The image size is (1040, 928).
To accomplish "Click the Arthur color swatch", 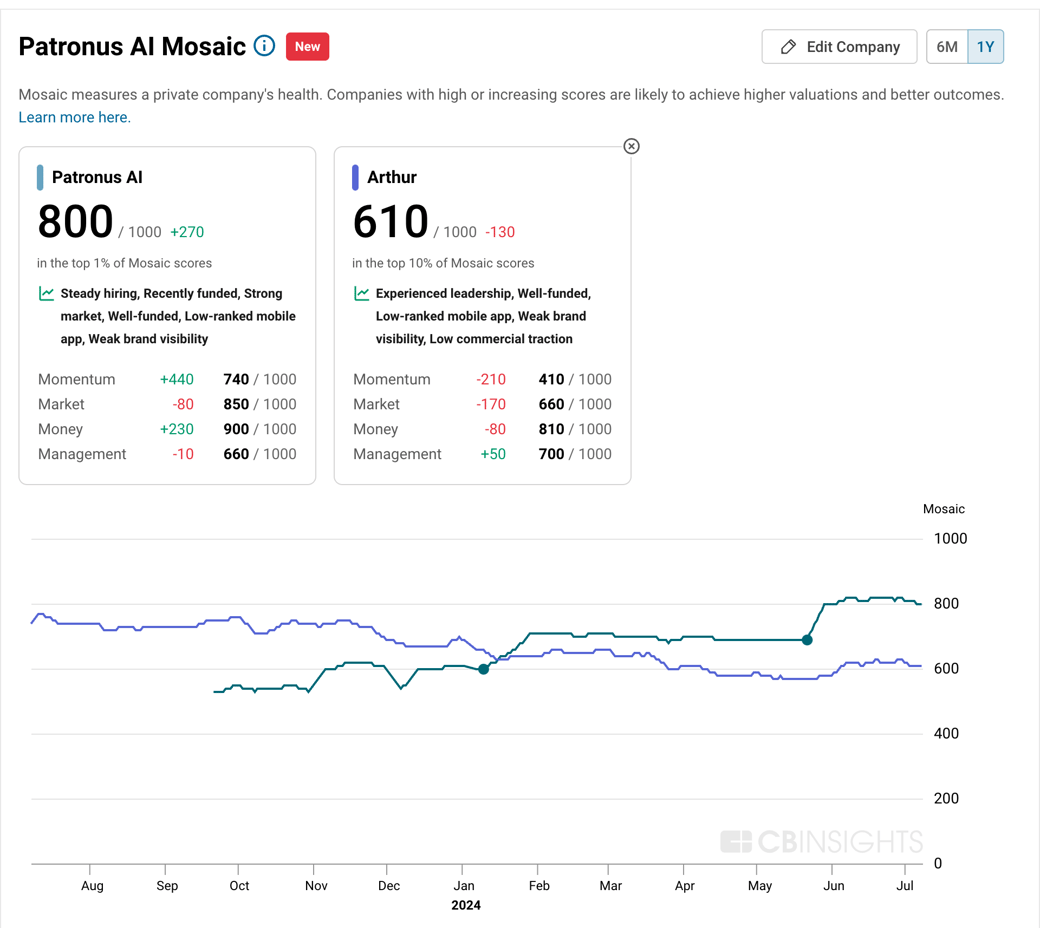I will (x=355, y=177).
